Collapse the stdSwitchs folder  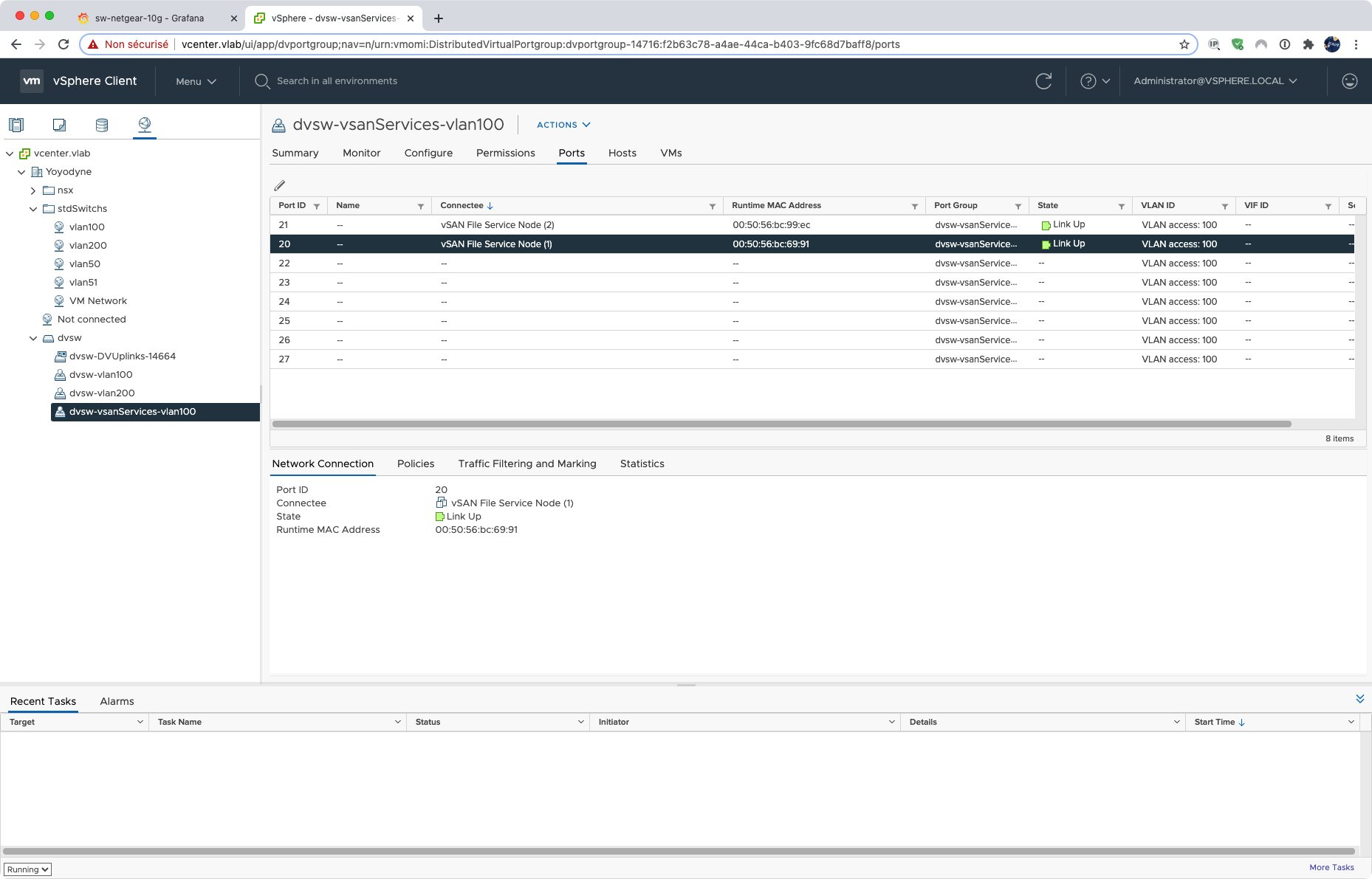click(33, 209)
